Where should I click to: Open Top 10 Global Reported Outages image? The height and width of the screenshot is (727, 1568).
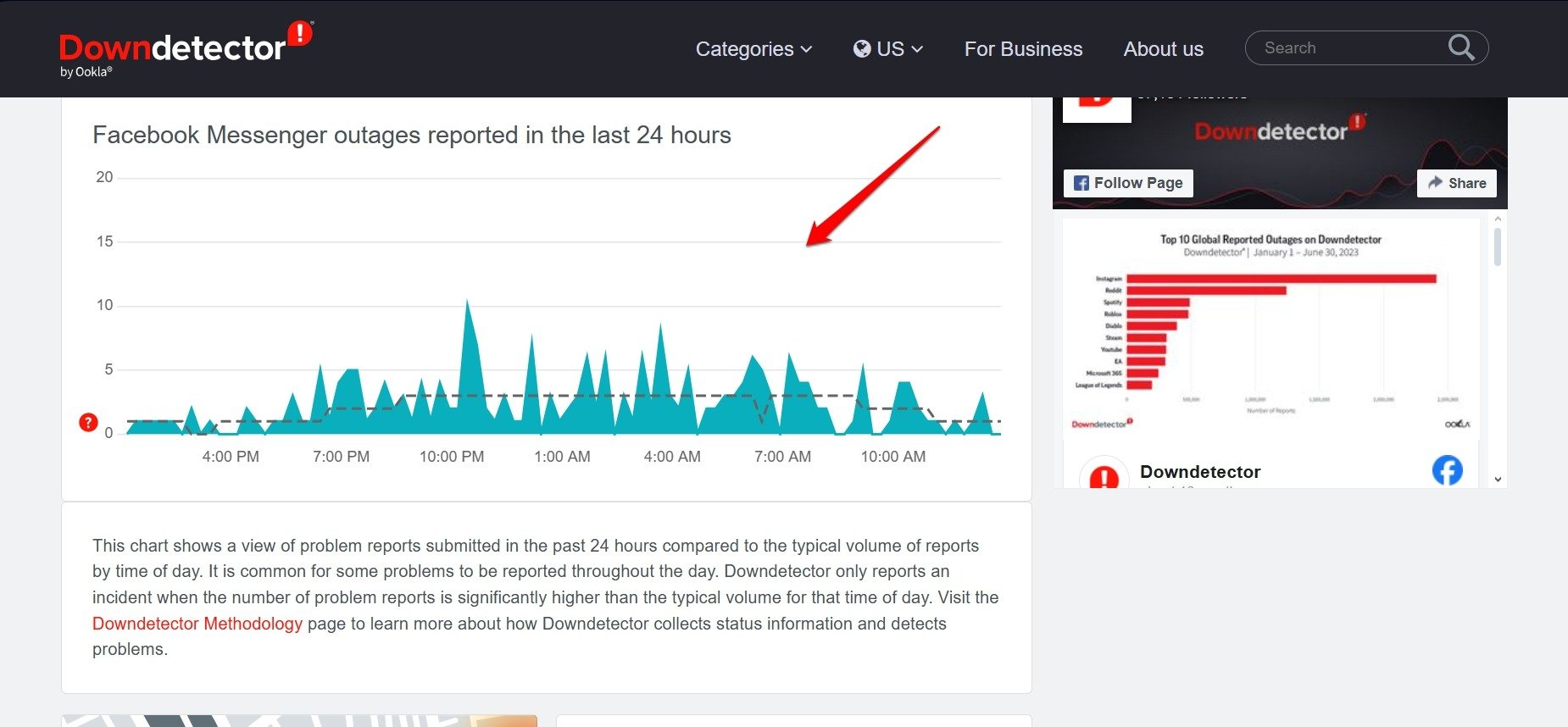(x=1271, y=329)
